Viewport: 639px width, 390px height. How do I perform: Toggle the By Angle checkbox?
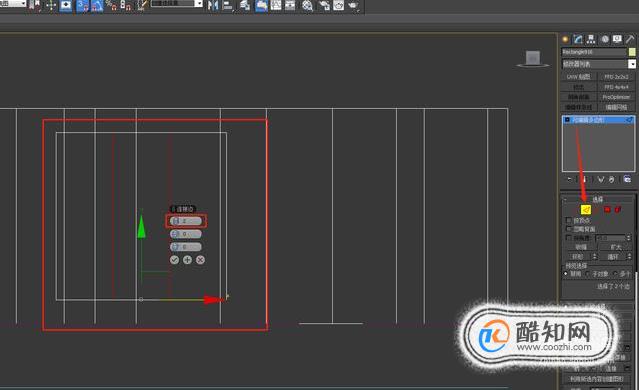click(x=568, y=238)
